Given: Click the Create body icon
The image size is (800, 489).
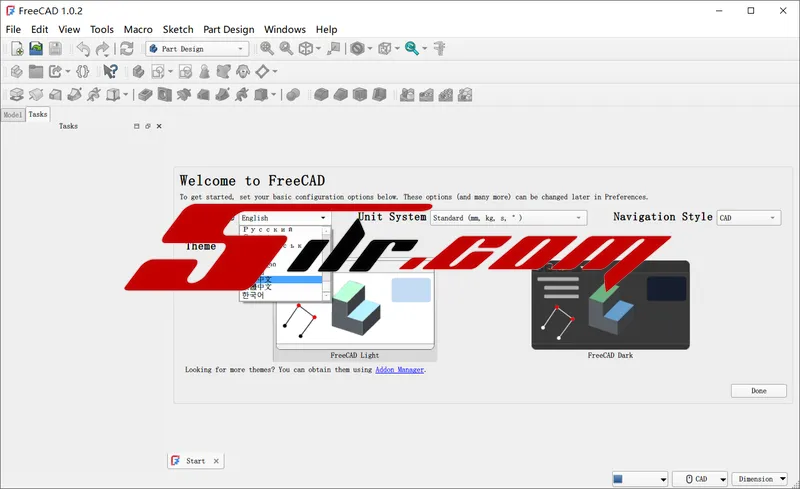Looking at the screenshot, I should pyautogui.click(x=138, y=71).
